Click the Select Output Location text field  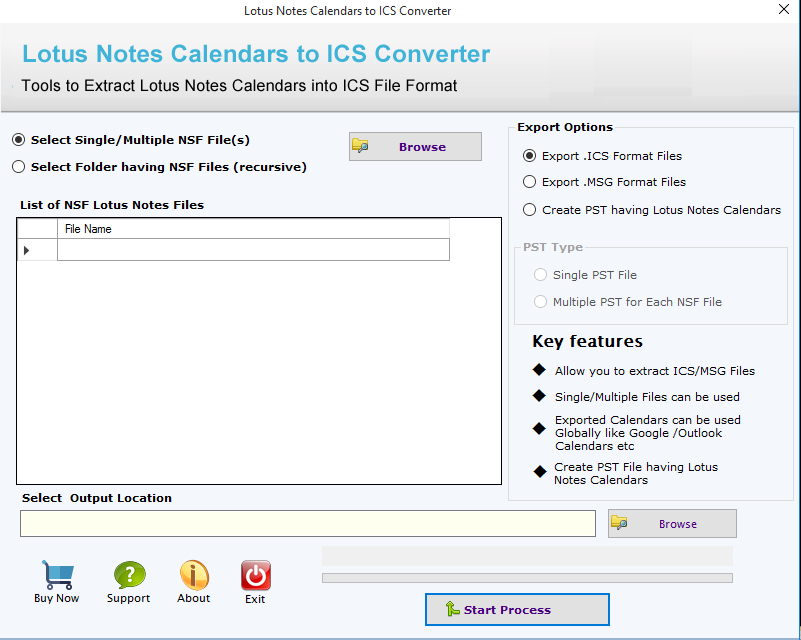(x=308, y=524)
